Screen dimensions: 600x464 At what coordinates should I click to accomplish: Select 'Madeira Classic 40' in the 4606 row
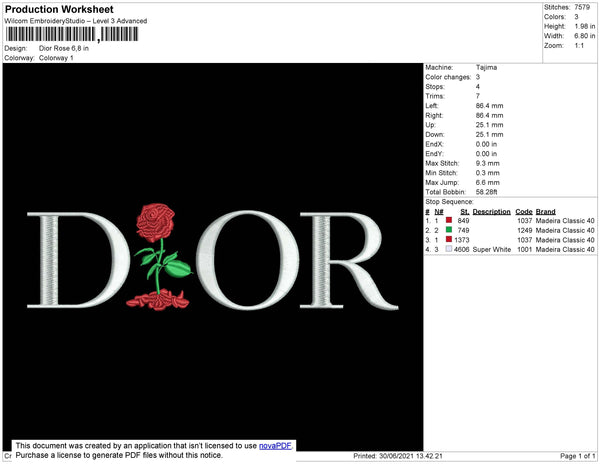(565, 249)
